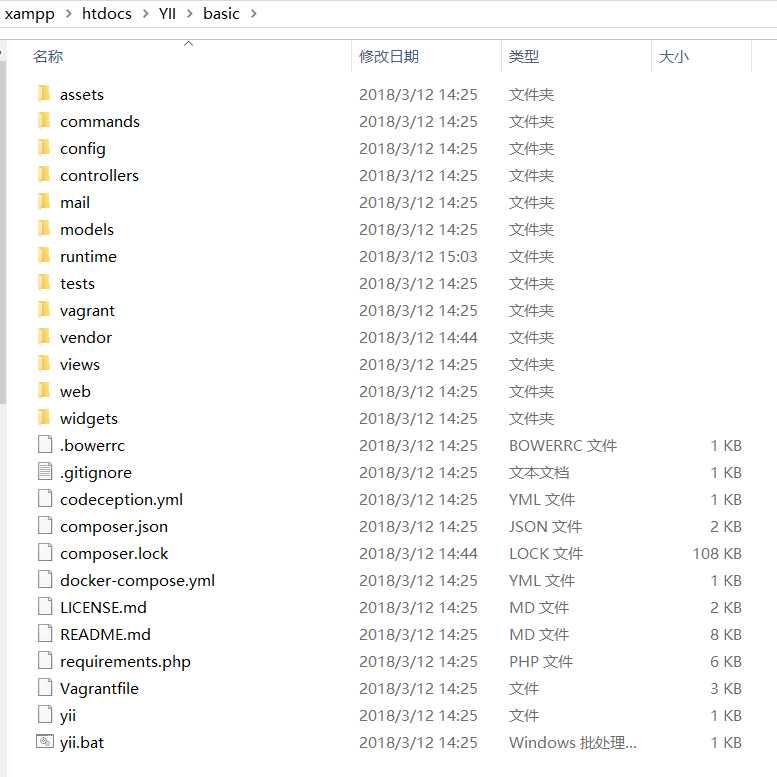Click the JSON 文件 type cell
Viewport: 777px width, 777px height.
pos(546,526)
